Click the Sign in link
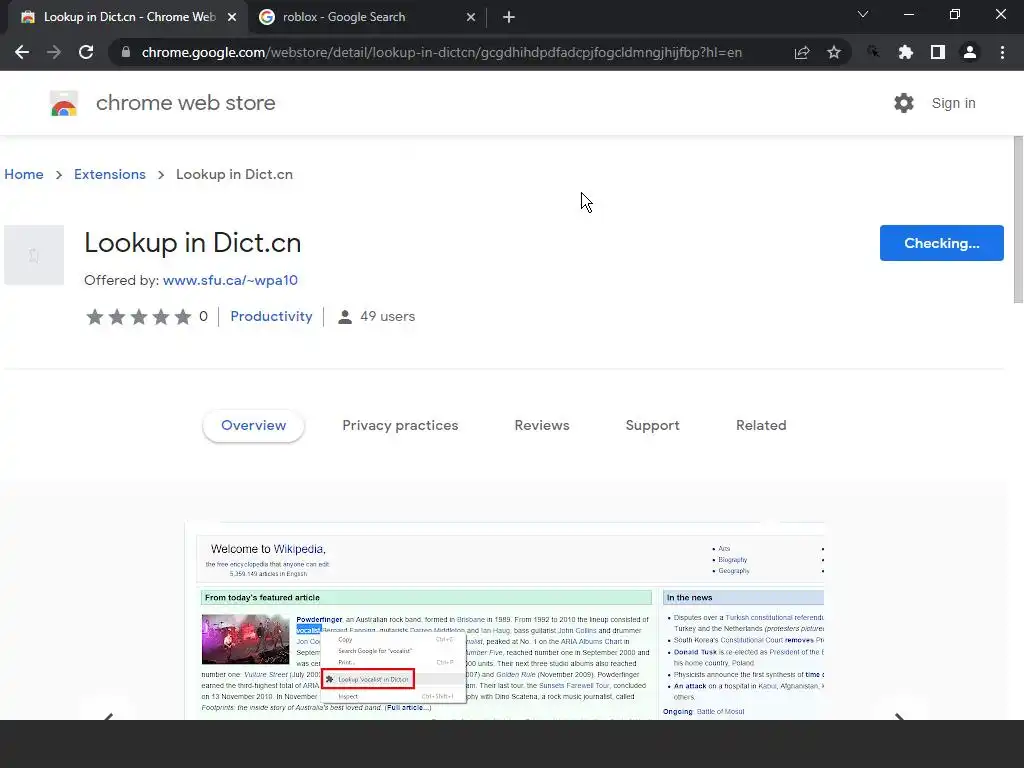Image resolution: width=1024 pixels, height=768 pixels. point(953,103)
